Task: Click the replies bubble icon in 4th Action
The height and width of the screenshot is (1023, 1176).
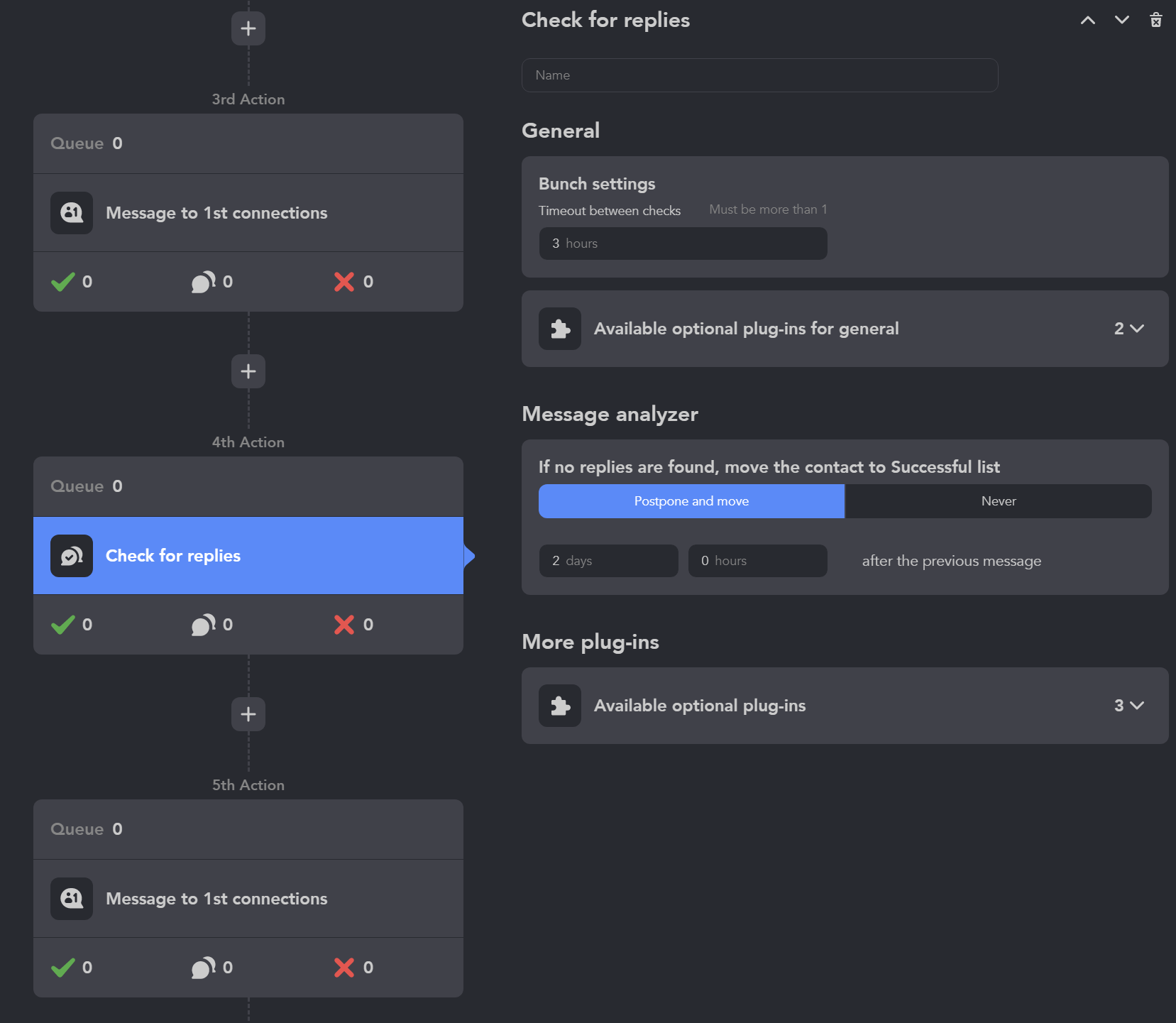Action: (204, 625)
